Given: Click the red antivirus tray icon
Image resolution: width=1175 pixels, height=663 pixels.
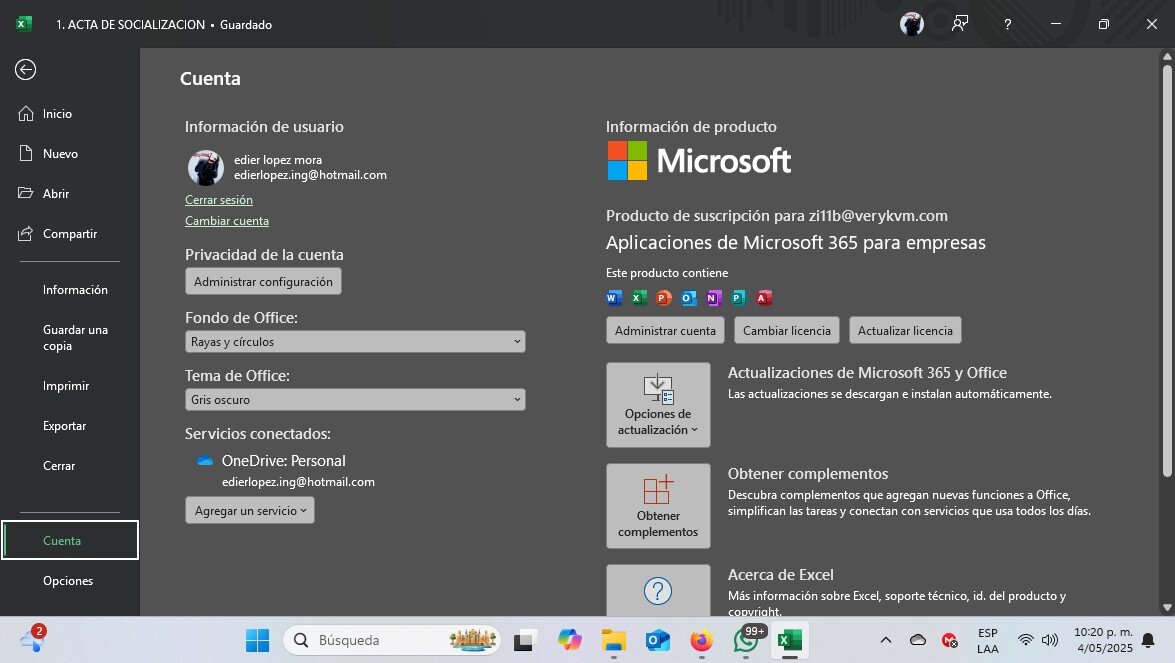Looking at the screenshot, I should [949, 641].
